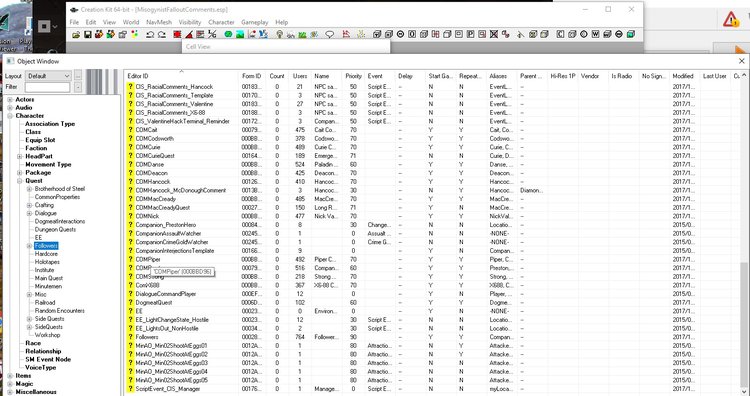
Task: Expand the Actors tree node
Action: click(x=10, y=99)
